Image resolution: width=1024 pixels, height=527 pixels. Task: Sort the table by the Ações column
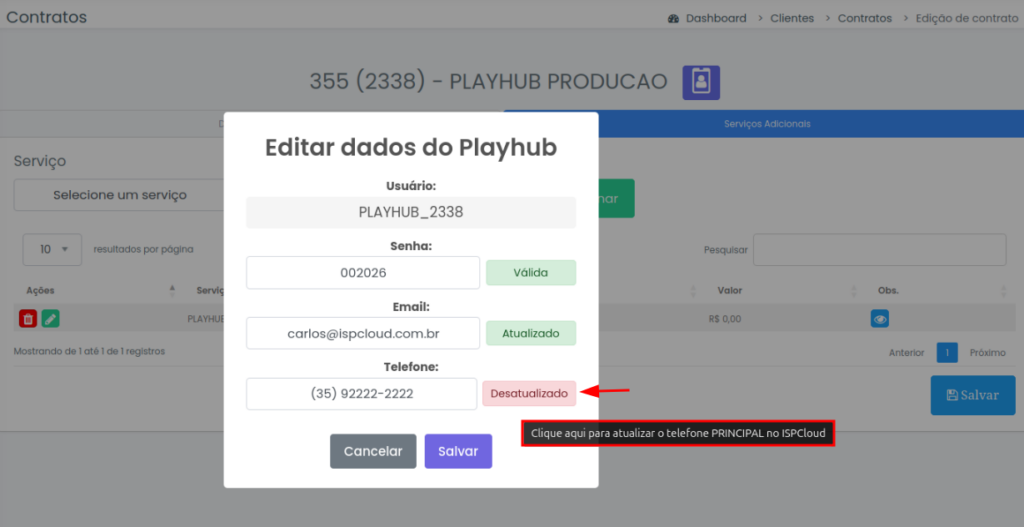pyautogui.click(x=40, y=290)
